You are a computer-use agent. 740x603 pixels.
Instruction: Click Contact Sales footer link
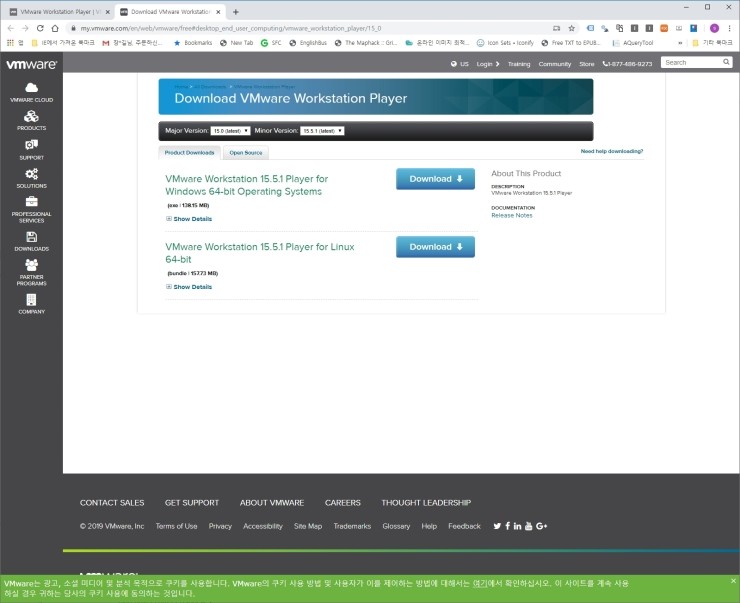112,503
